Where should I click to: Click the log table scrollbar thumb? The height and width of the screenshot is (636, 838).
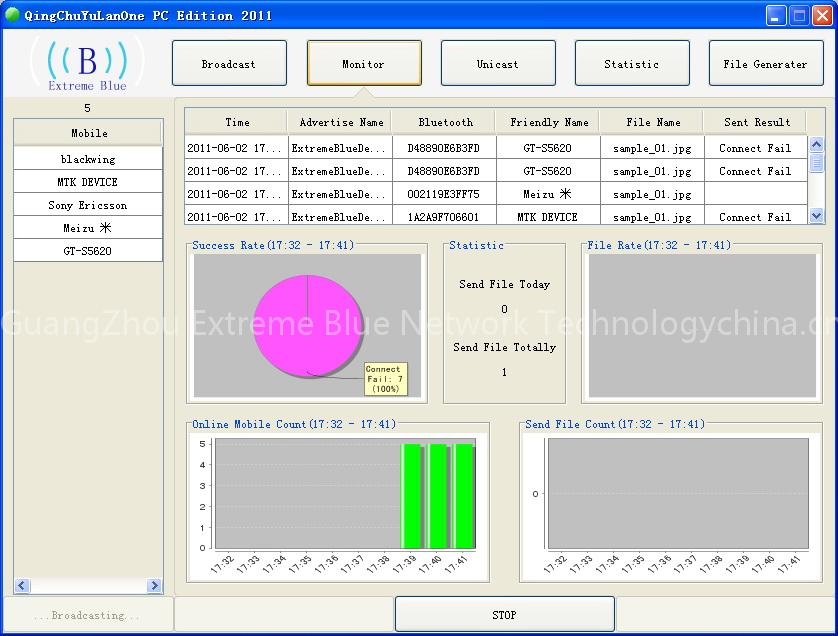coord(816,162)
